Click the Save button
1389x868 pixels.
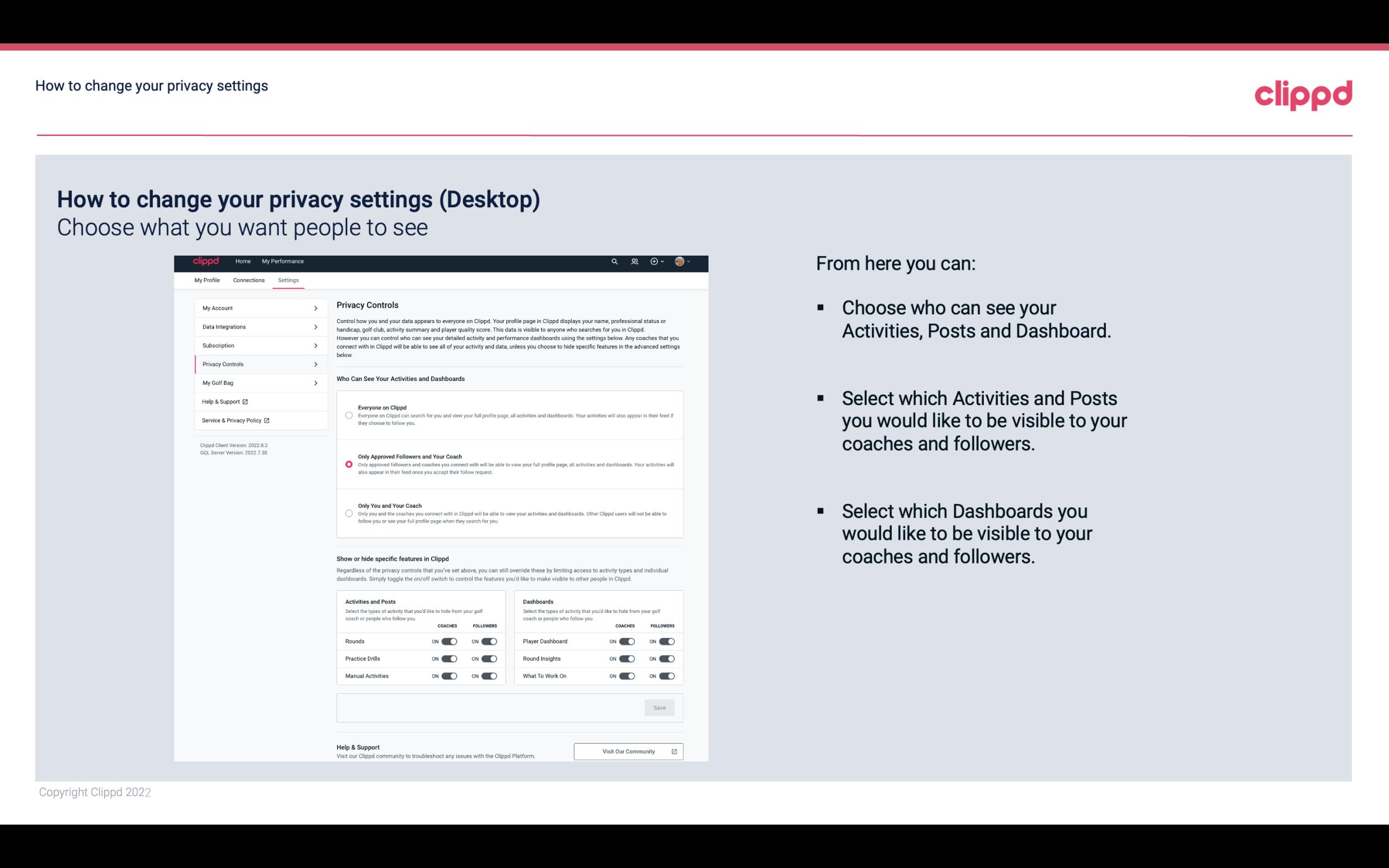(660, 707)
